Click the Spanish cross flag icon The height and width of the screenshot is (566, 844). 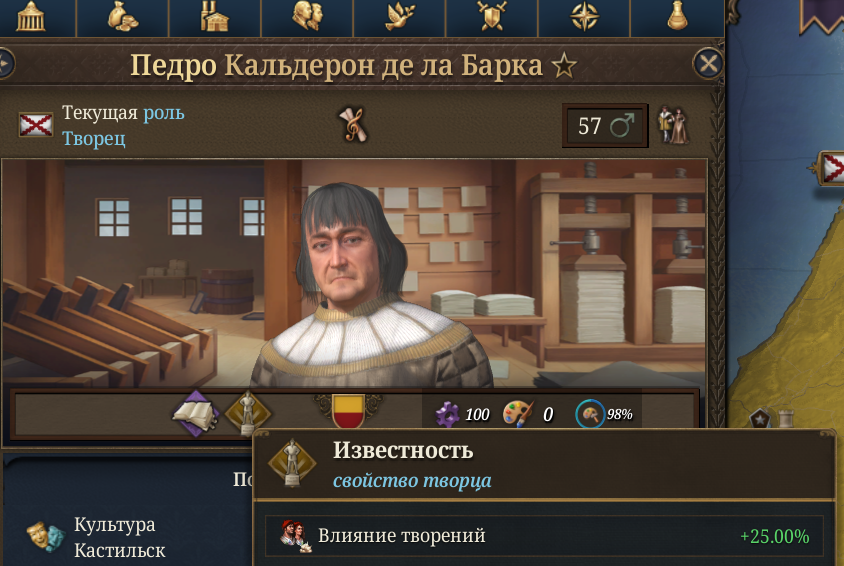[36, 125]
